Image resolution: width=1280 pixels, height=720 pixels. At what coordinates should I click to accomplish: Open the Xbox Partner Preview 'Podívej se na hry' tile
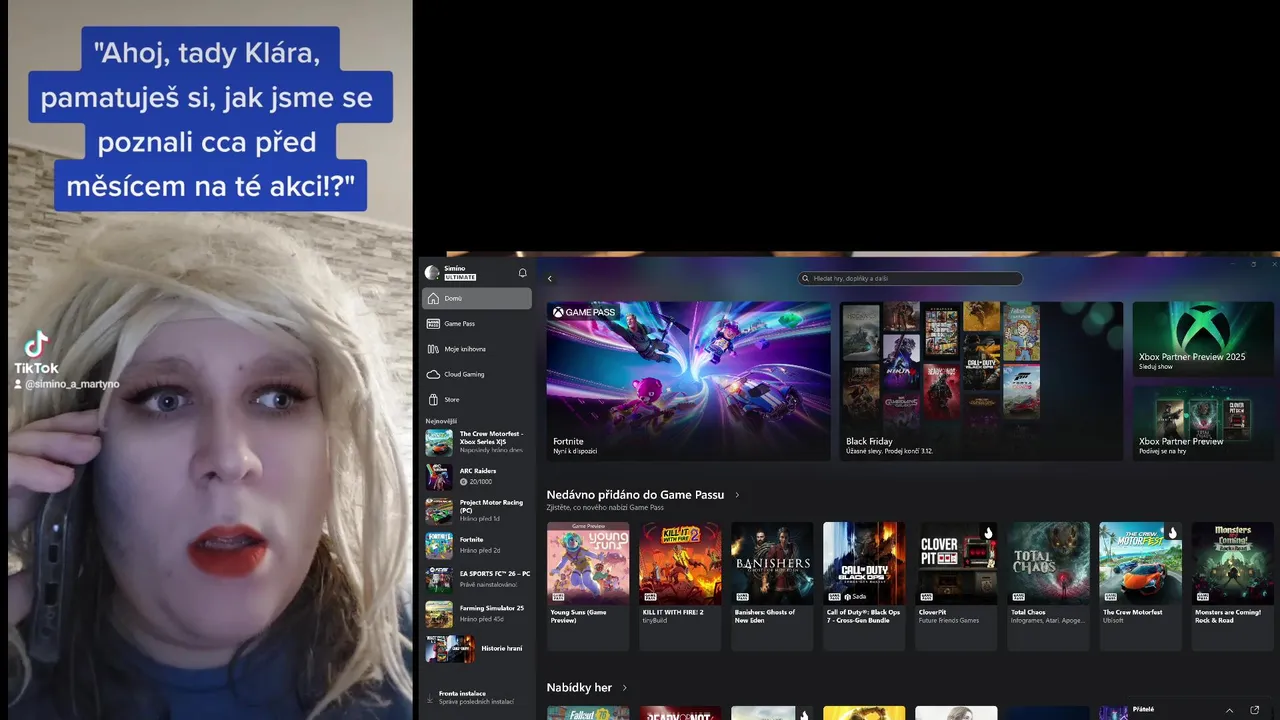click(1204, 423)
